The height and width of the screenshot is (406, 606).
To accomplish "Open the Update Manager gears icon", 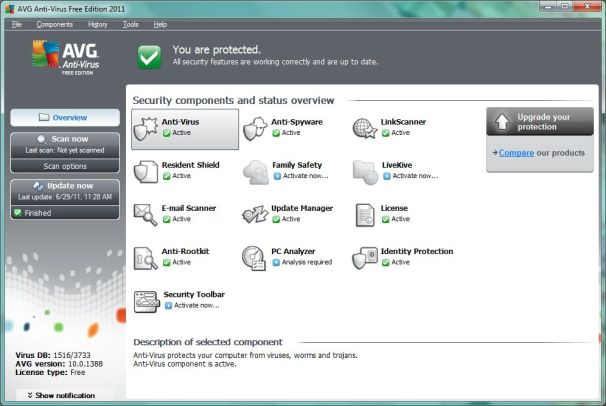I will (255, 214).
